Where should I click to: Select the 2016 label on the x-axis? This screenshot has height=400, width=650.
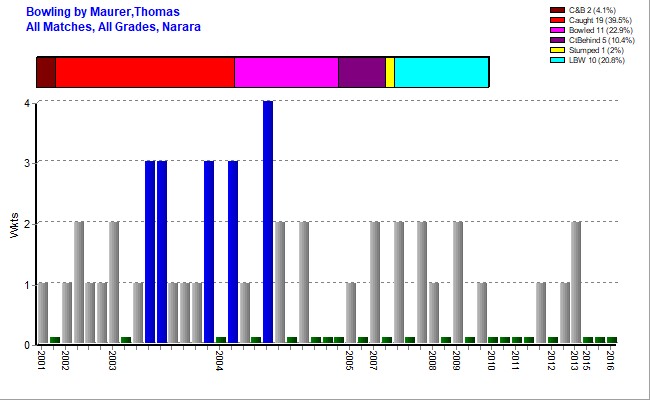click(610, 361)
